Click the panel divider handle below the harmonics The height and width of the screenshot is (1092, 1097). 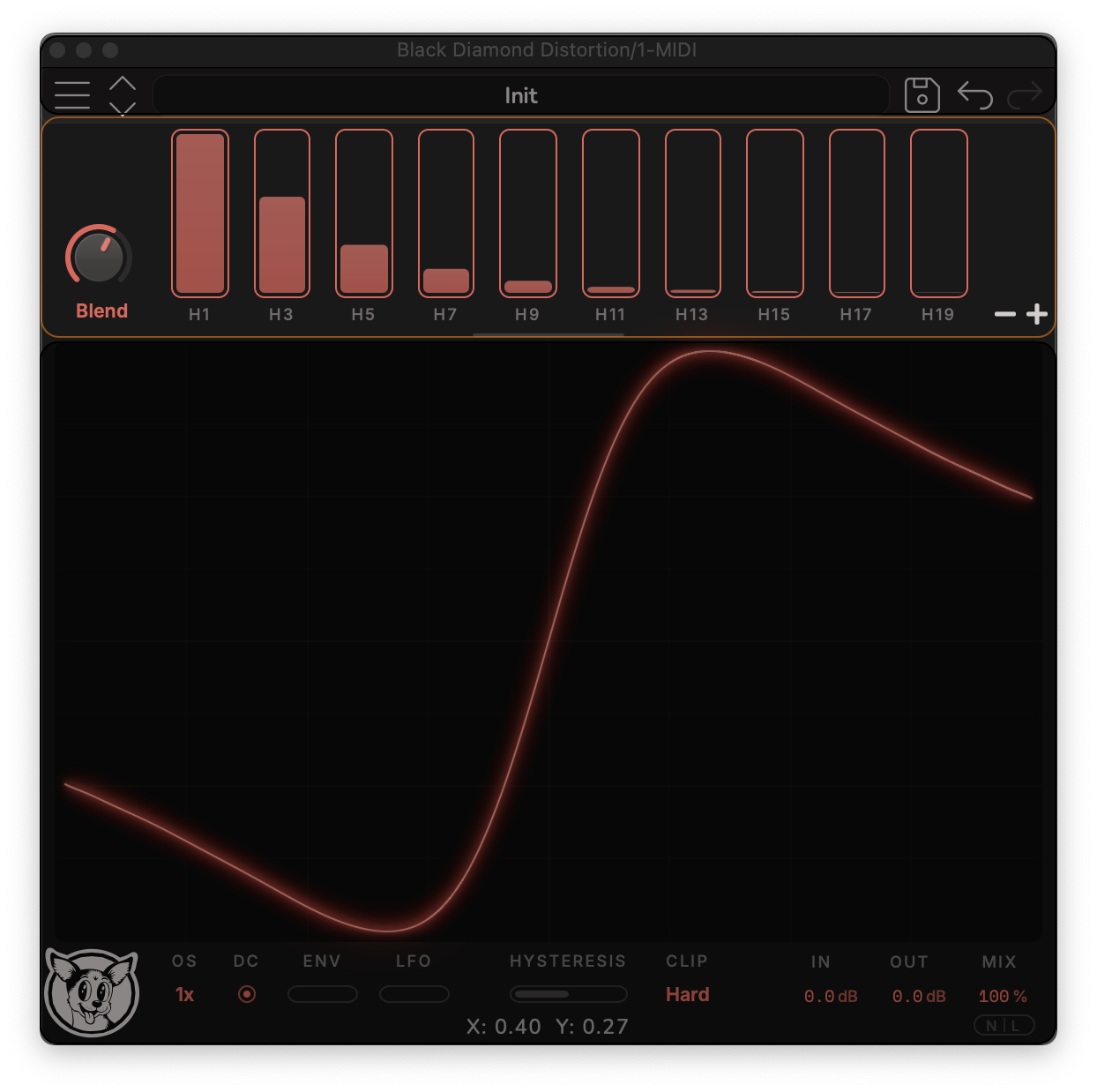tap(548, 335)
